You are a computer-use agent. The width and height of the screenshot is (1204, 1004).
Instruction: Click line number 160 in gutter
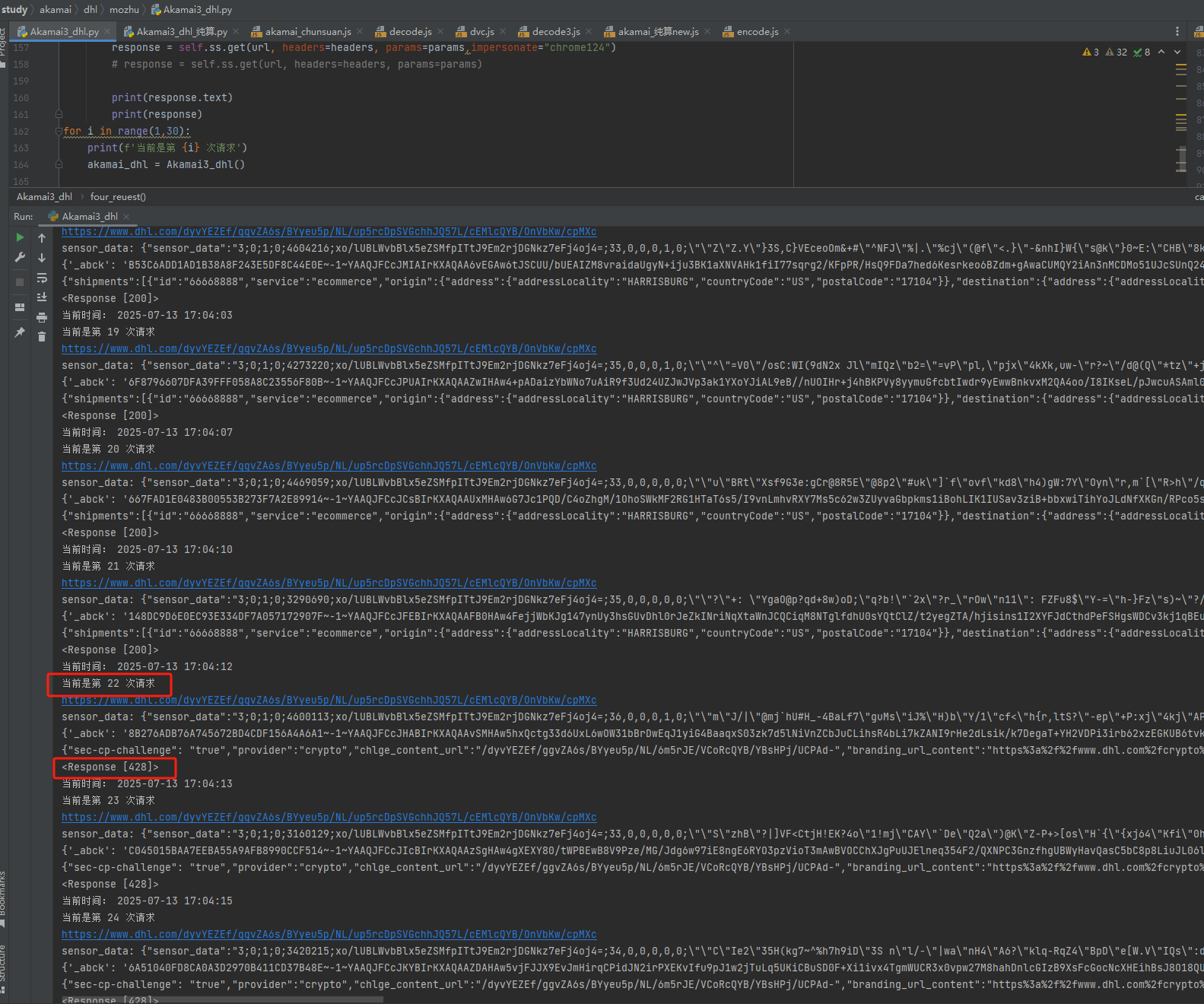click(21, 97)
